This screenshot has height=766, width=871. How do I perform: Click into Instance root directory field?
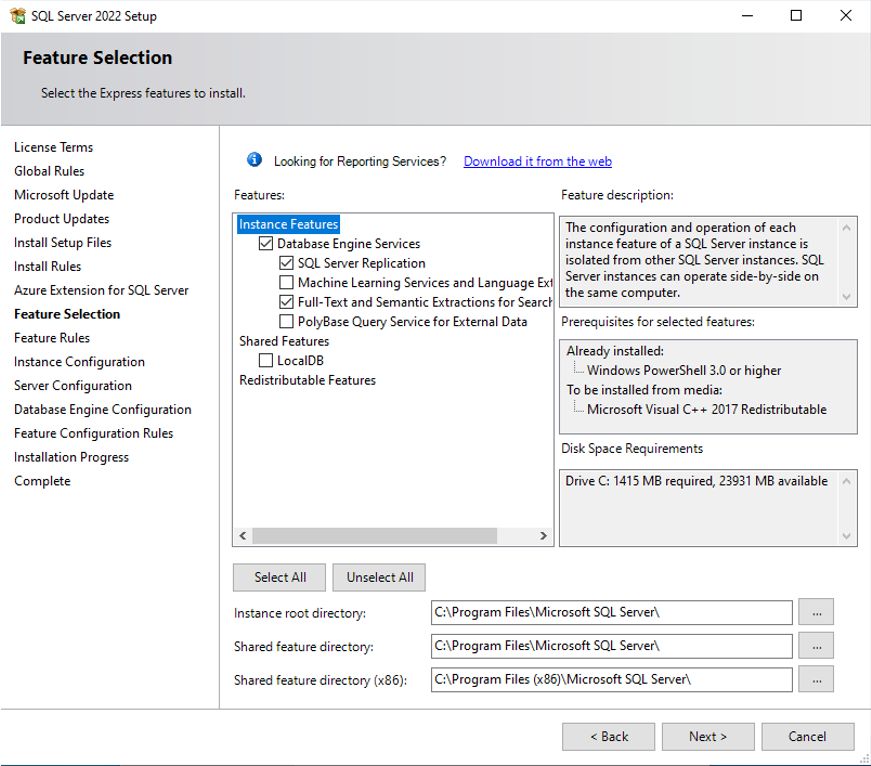tap(611, 612)
